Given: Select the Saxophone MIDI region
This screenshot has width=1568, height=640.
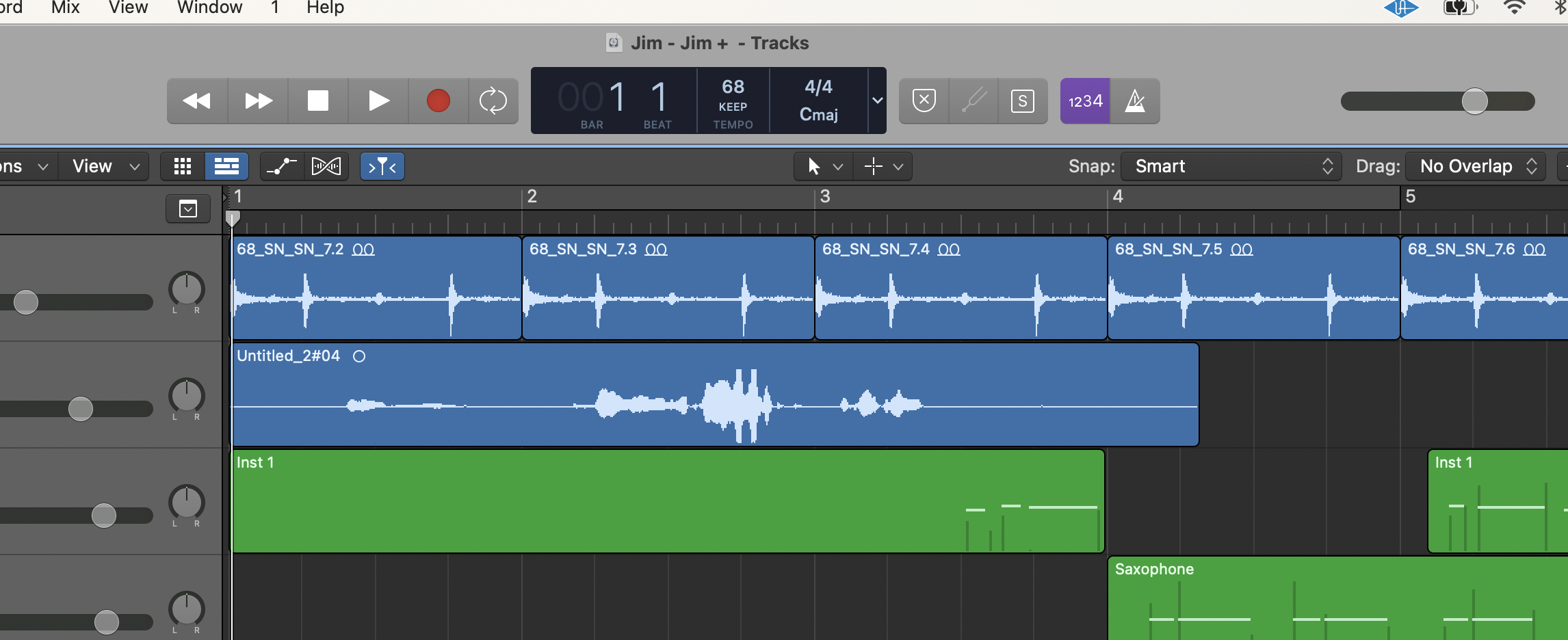Looking at the screenshot, I should 1338,598.
